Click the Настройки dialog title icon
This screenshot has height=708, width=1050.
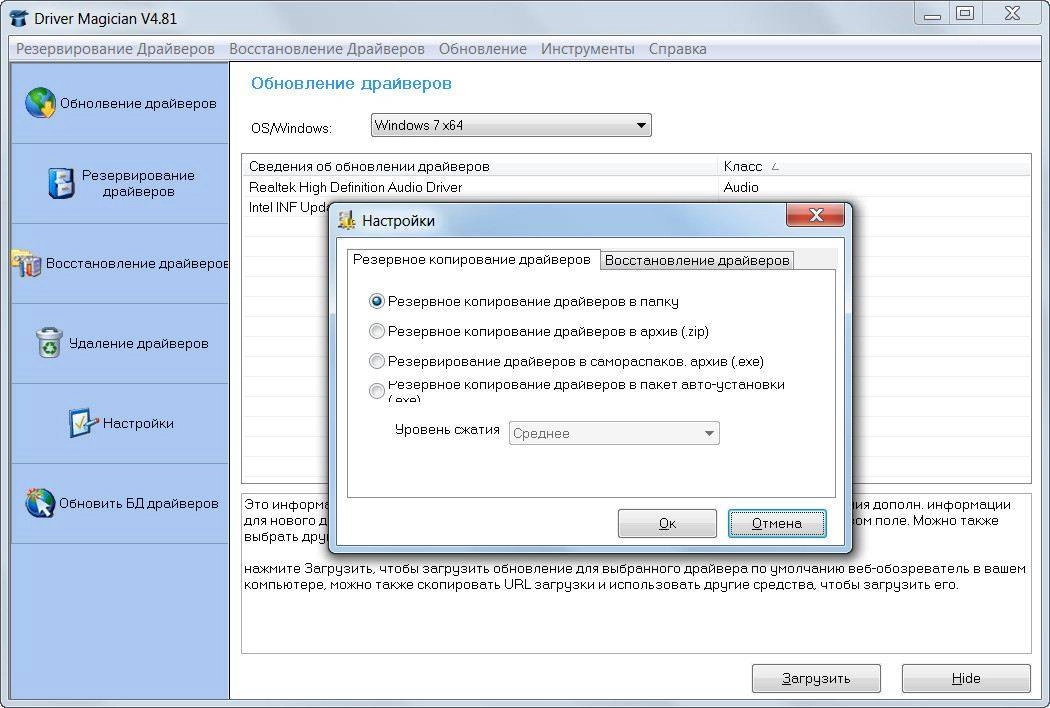click(x=346, y=220)
